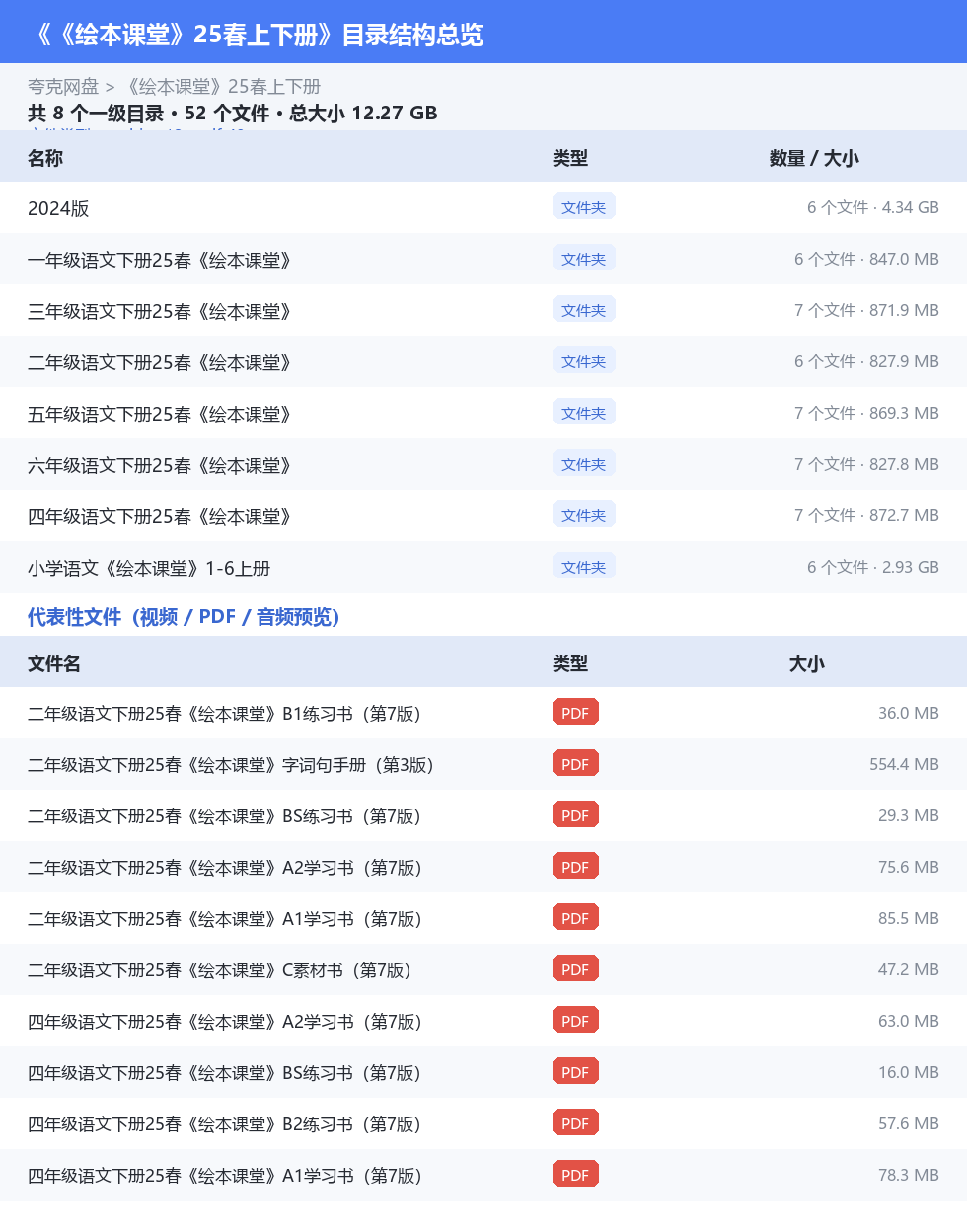Select 四年级 BS练习书(第7版) file
The height and width of the screenshot is (1232, 967).
click(x=224, y=1073)
